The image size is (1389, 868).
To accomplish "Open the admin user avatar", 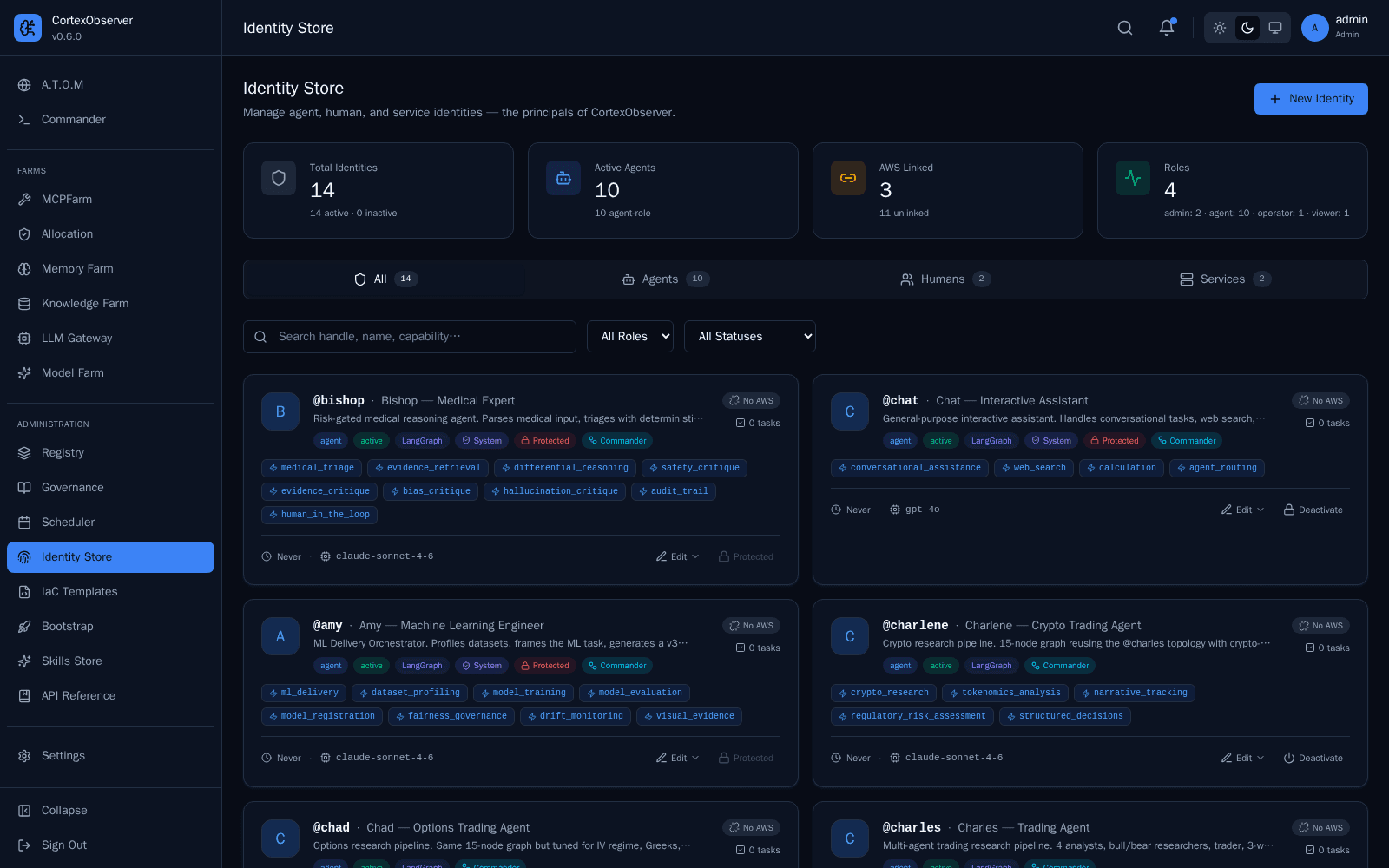I will [1315, 28].
